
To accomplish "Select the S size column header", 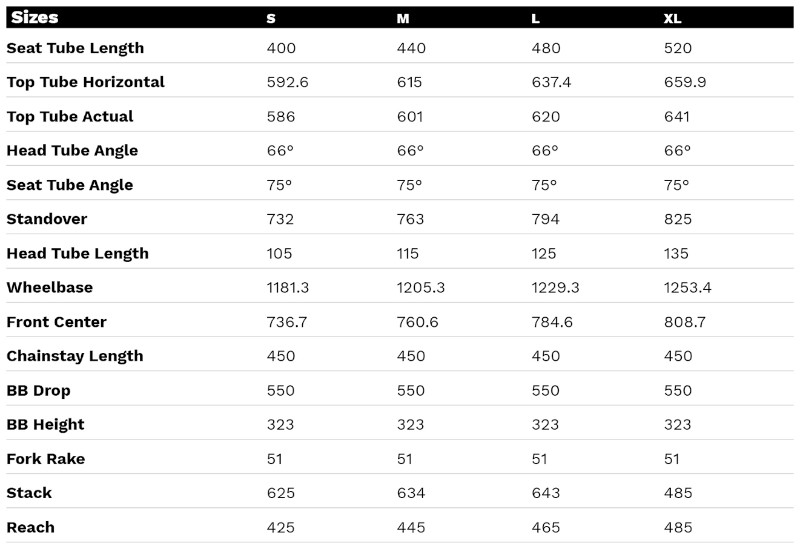I will pos(271,19).
